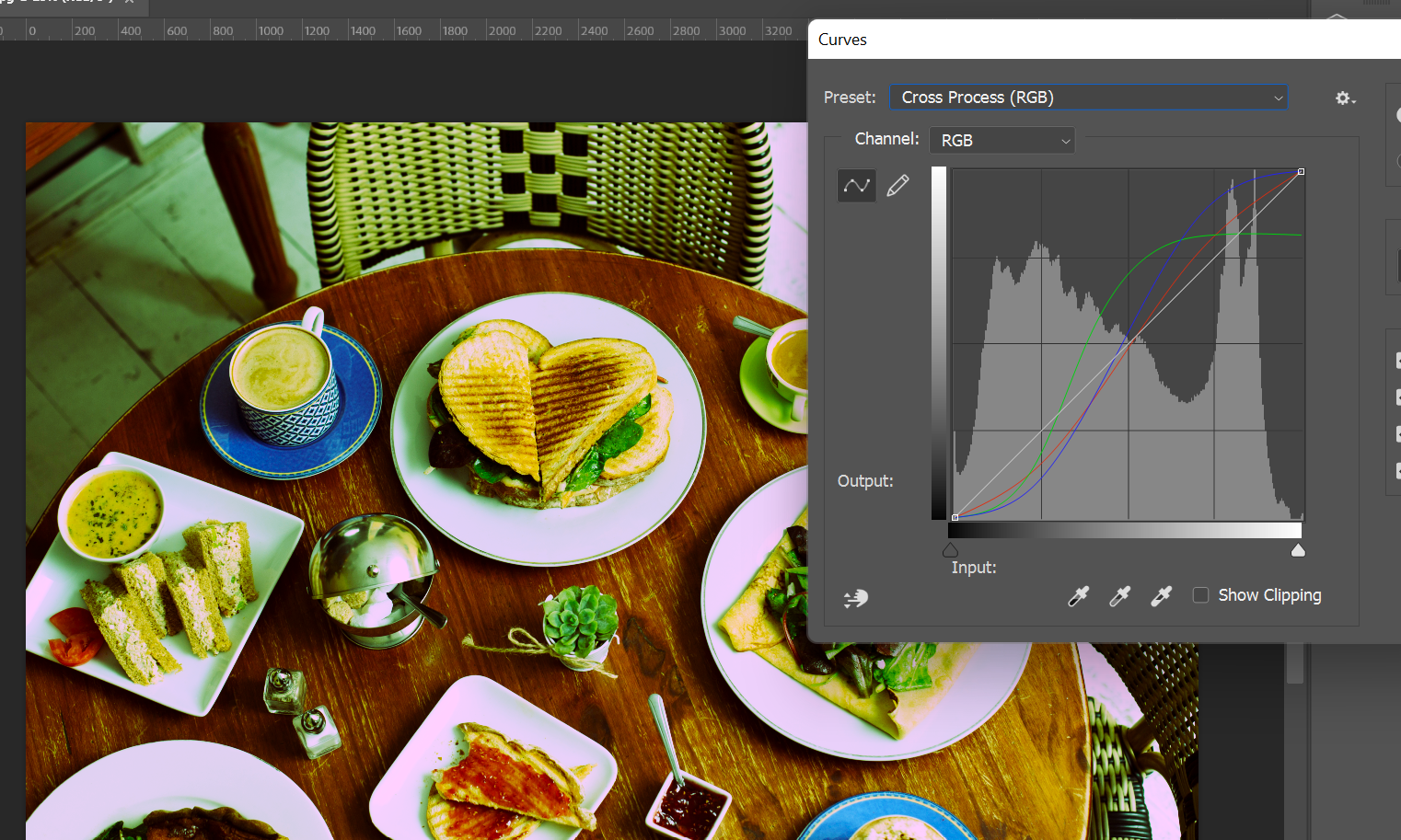The height and width of the screenshot is (840, 1401).
Task: Click the black point input slider triangle
Action: point(950,550)
